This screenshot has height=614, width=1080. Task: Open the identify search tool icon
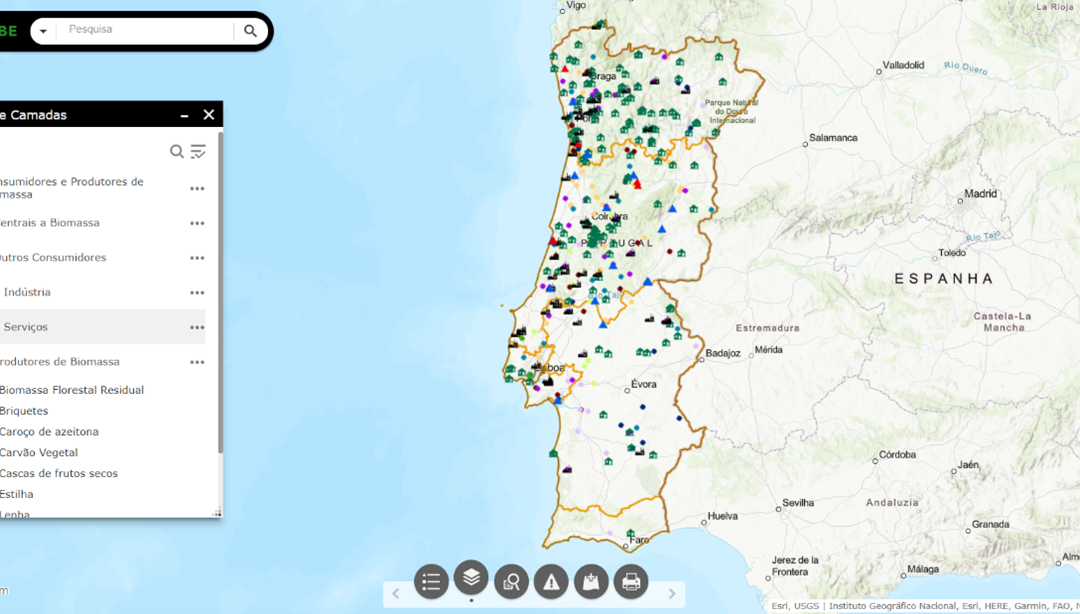pyautogui.click(x=511, y=581)
